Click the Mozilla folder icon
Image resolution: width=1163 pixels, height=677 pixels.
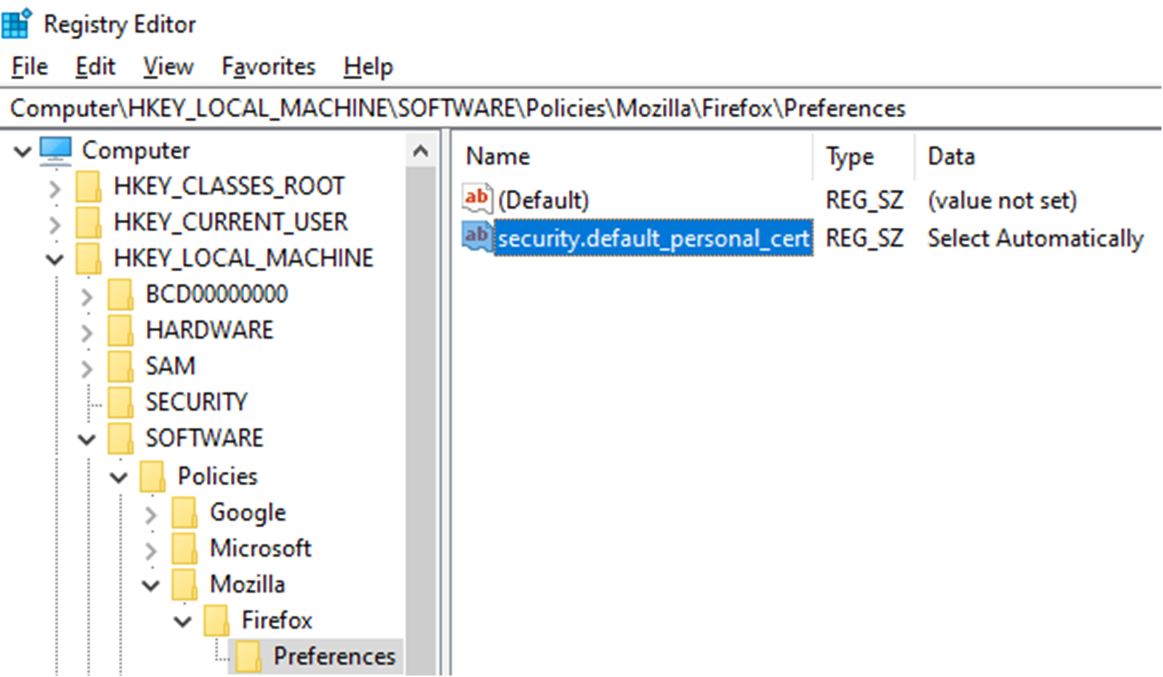[185, 584]
